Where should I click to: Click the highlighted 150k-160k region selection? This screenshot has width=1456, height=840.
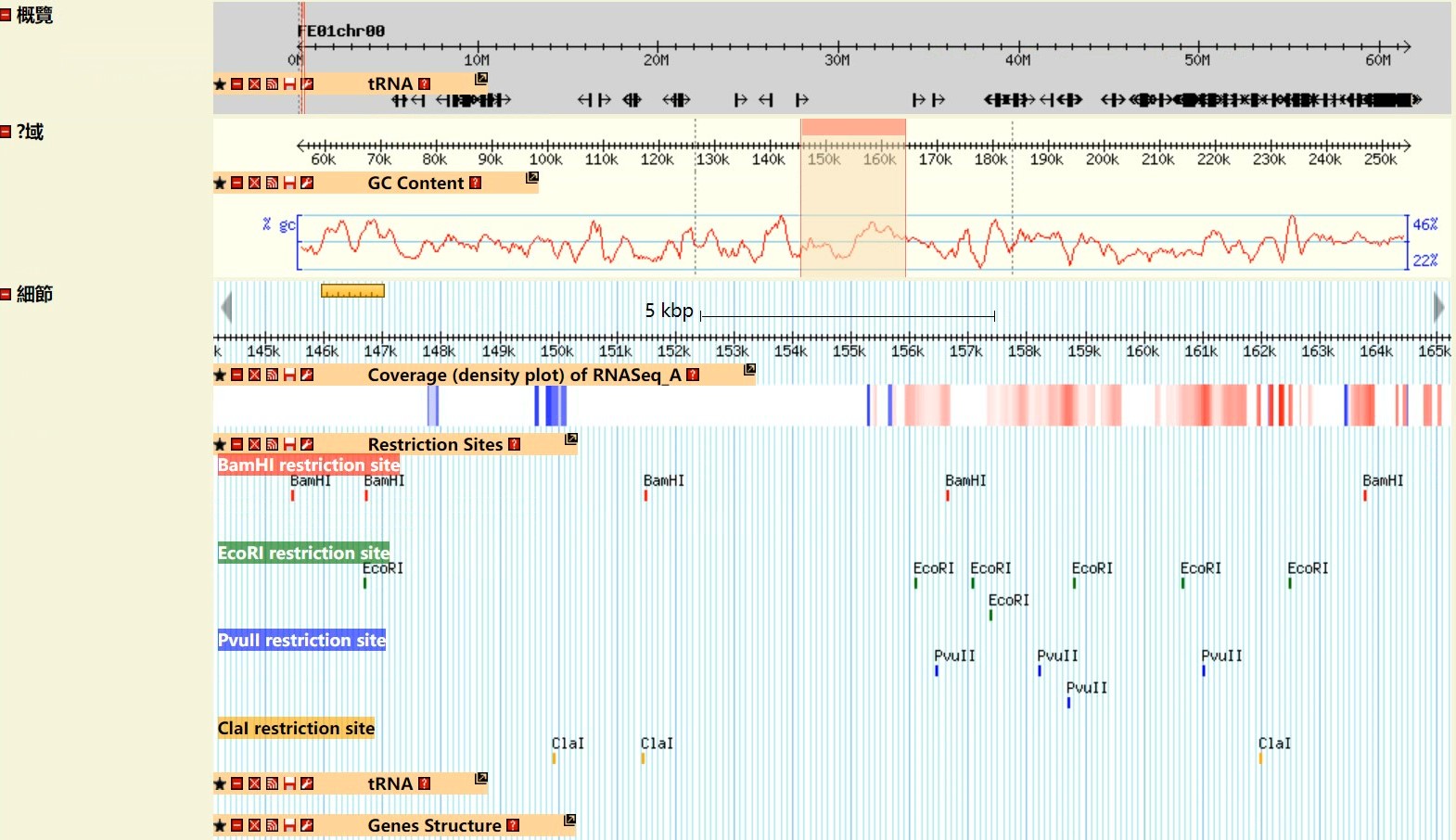pyautogui.click(x=852, y=127)
